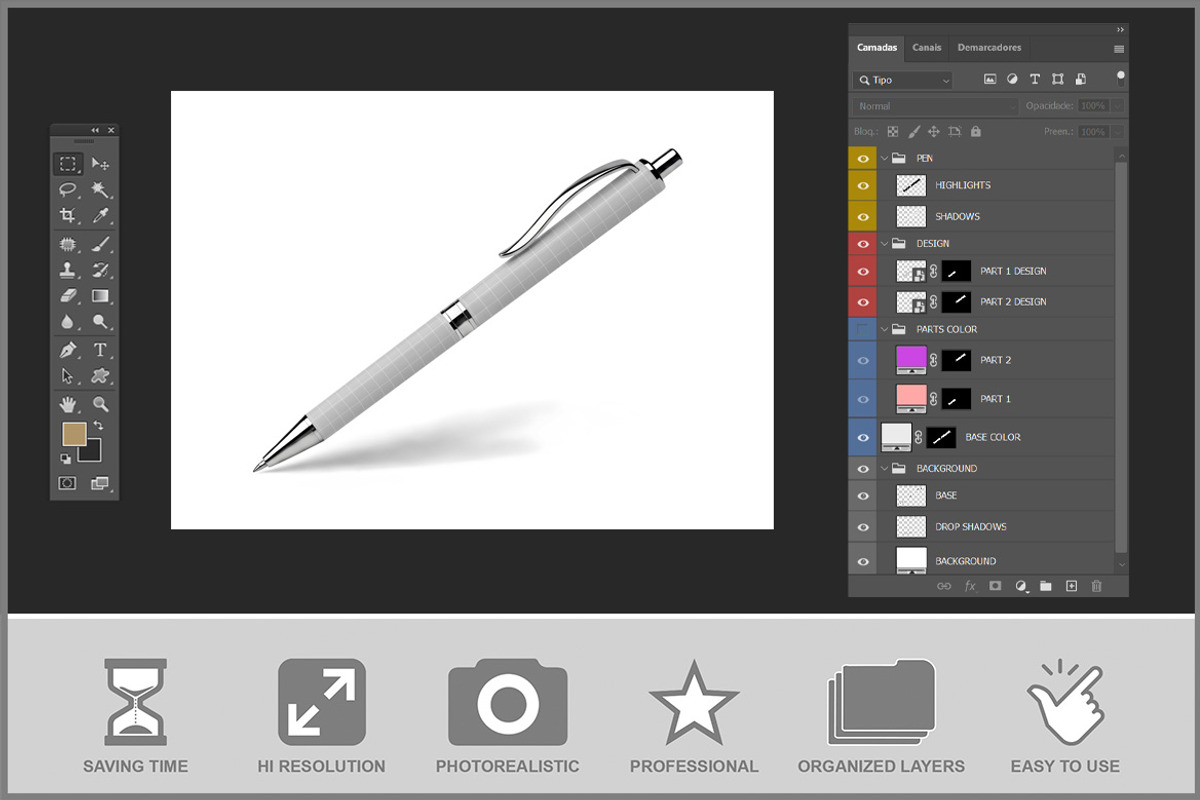This screenshot has width=1200, height=800.
Task: Collapse the DESIGN group
Action: (x=885, y=243)
